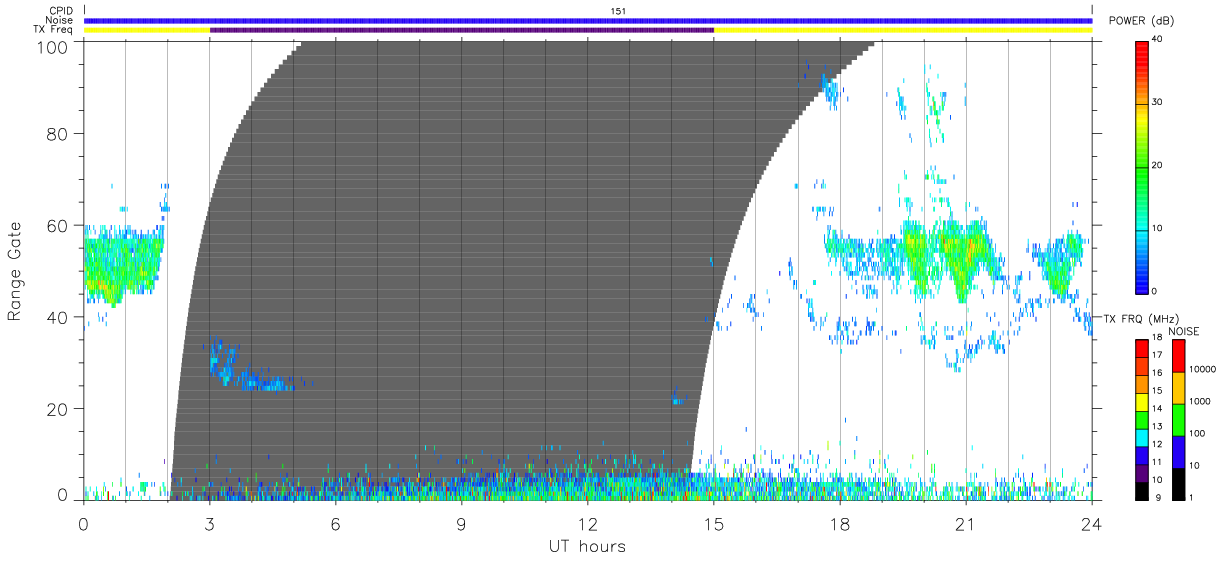Select the purple TX Freq segment
The height and width of the screenshot is (567, 1228).
462,30
